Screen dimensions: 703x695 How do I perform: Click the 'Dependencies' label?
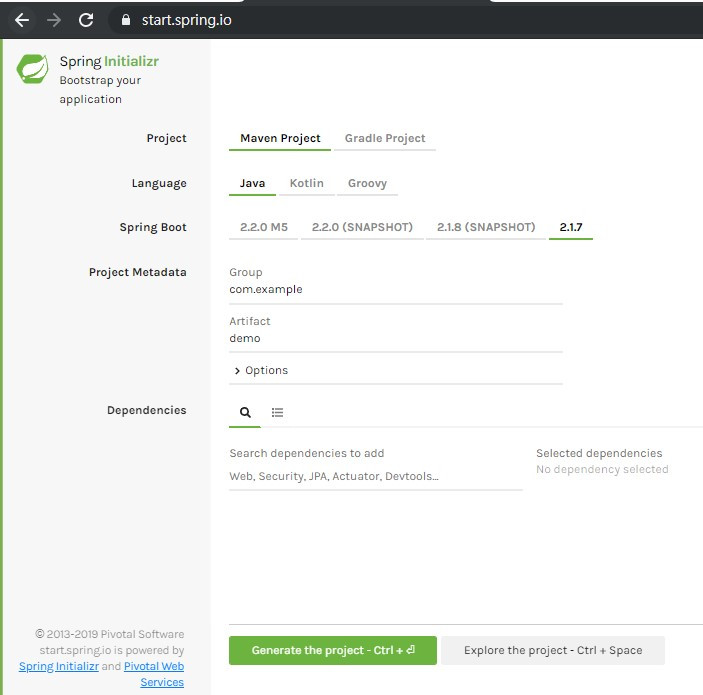(147, 410)
